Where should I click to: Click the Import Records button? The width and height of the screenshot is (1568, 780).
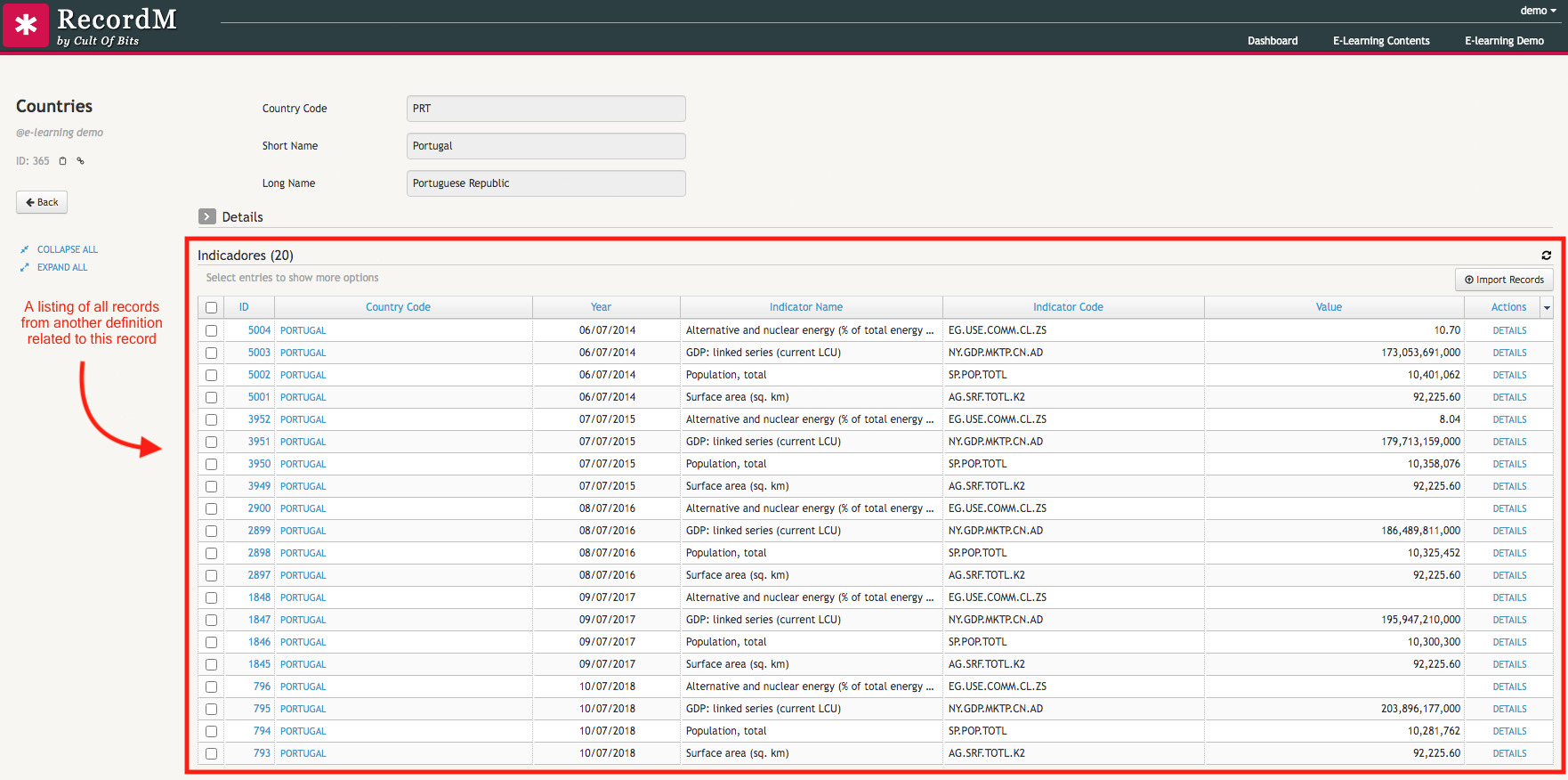[1504, 280]
